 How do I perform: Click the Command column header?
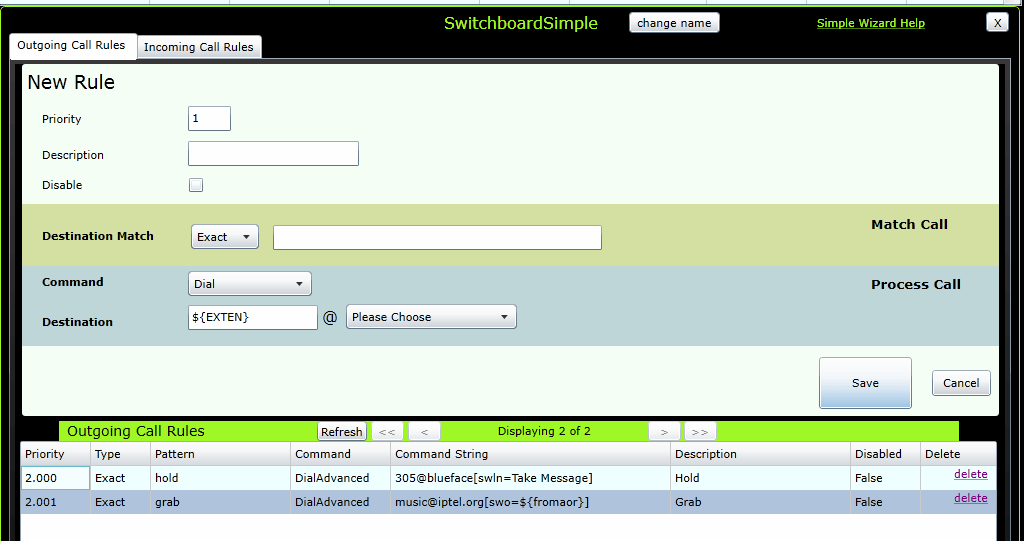click(x=340, y=453)
